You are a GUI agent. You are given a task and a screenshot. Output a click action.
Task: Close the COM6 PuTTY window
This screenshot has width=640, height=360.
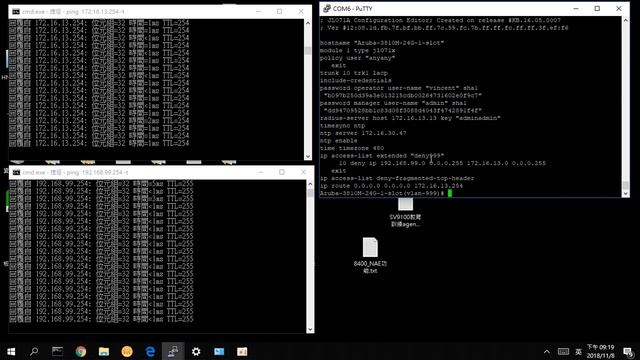coord(619,9)
